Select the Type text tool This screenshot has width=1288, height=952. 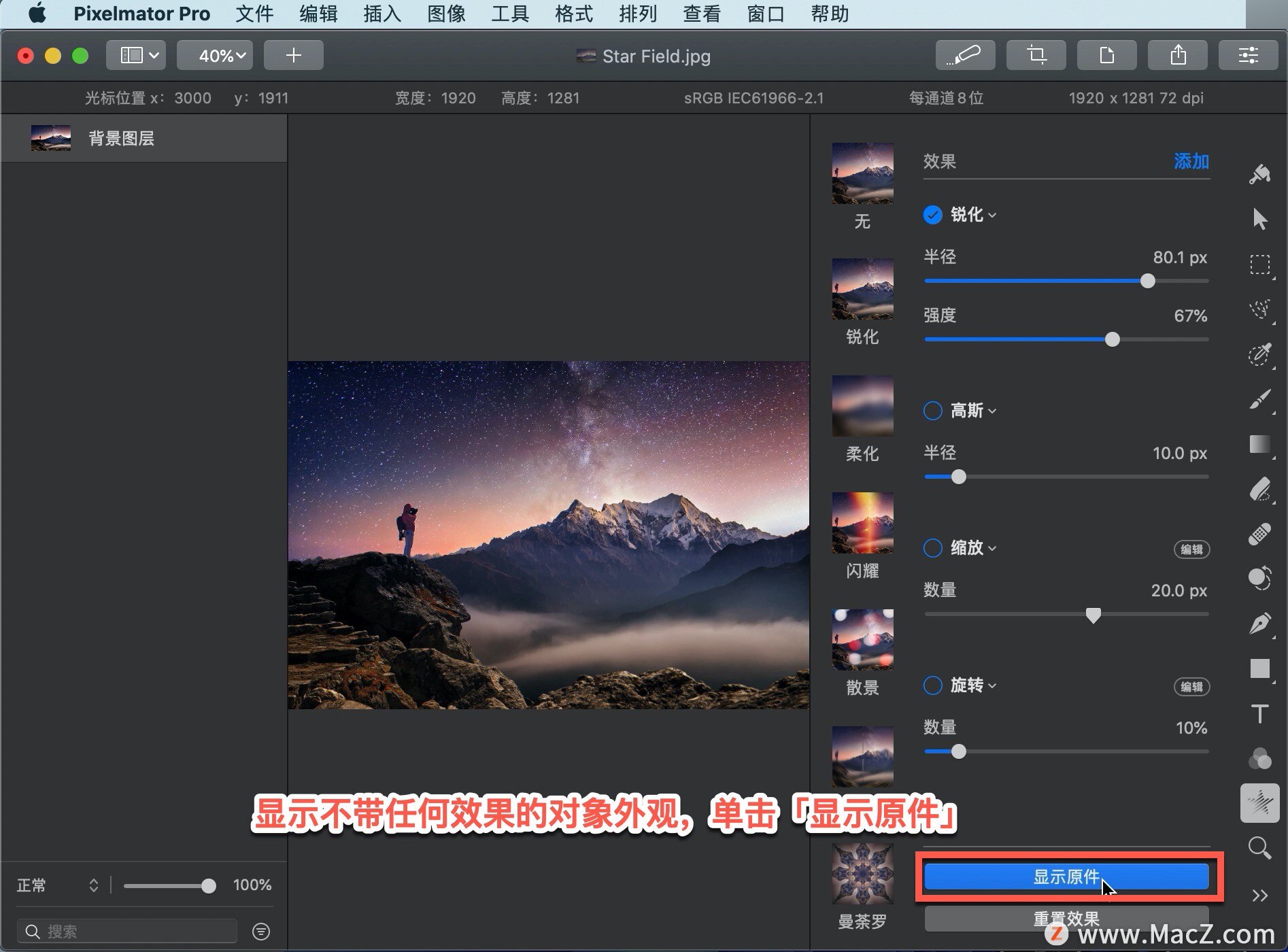tap(1259, 713)
